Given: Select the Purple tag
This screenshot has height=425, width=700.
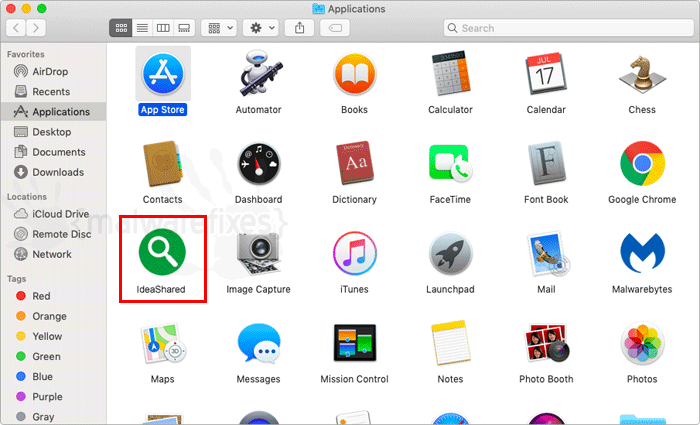Looking at the screenshot, I should pos(54,396).
